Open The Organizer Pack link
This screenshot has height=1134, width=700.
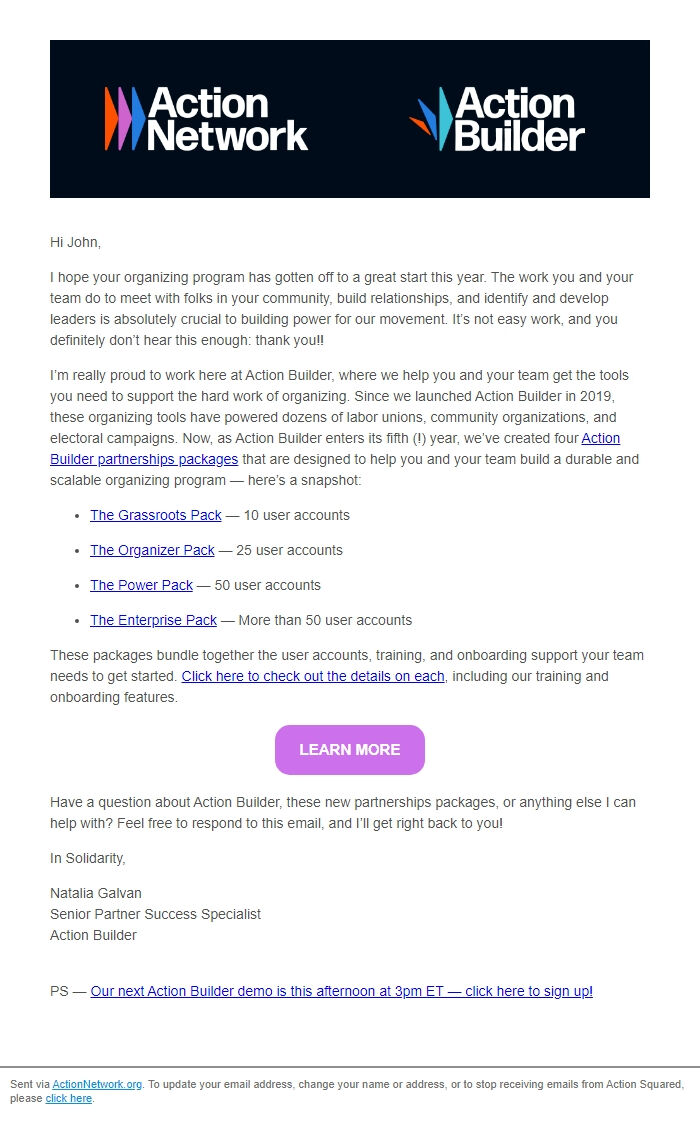pos(151,550)
